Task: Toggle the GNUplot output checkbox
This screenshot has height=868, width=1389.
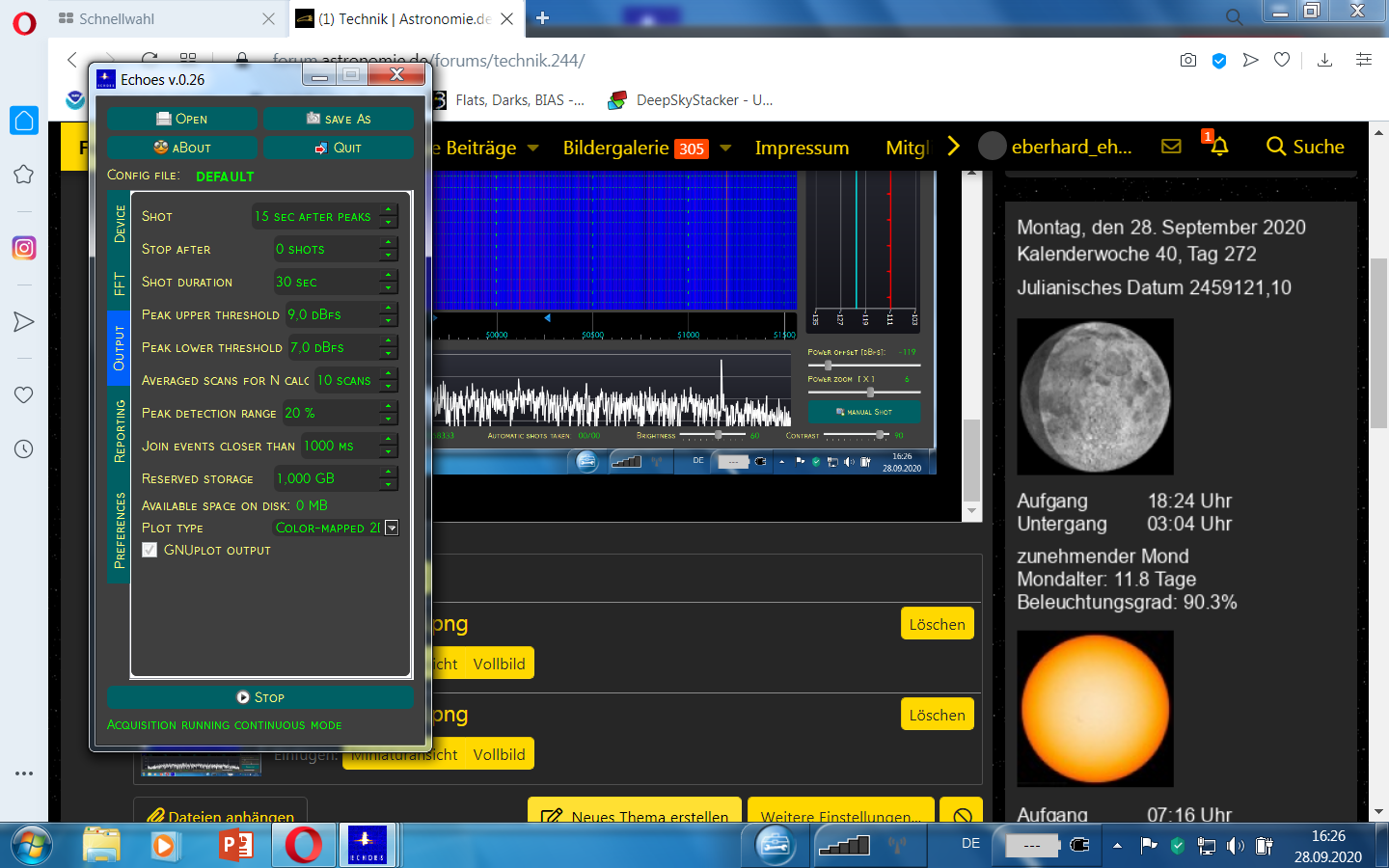Action: [150, 550]
